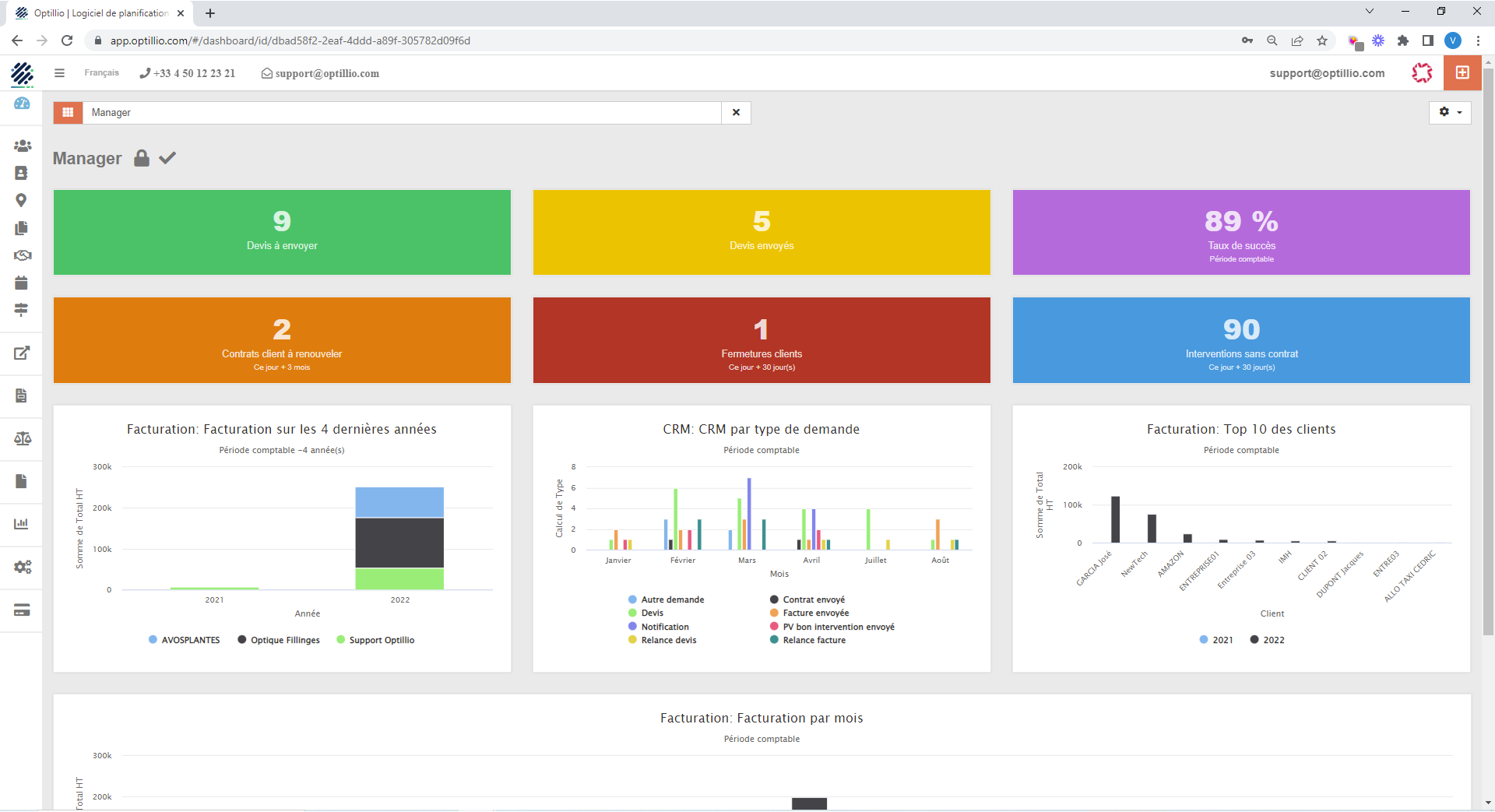Click the blue AVOSPLANTES bar segment for 2022
The height and width of the screenshot is (812, 1495).
pyautogui.click(x=399, y=502)
